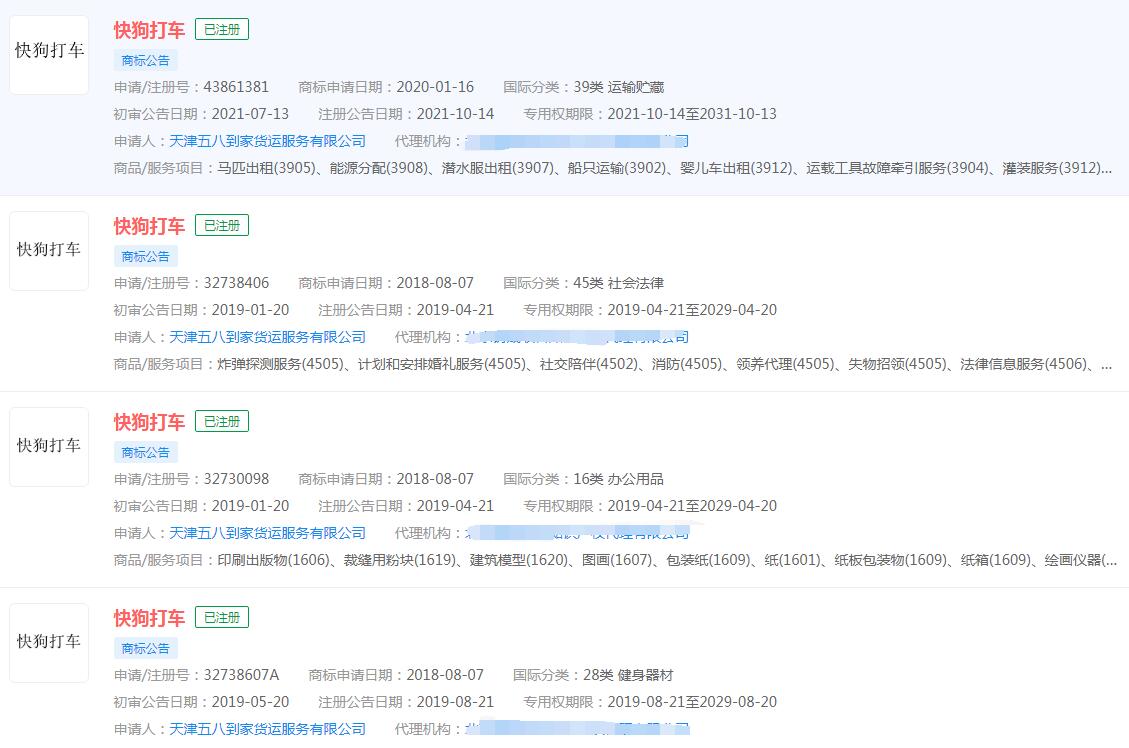Click 已注册 badge in the 43861381 entry
Viewport: 1129px width, 748px height.
click(222, 30)
